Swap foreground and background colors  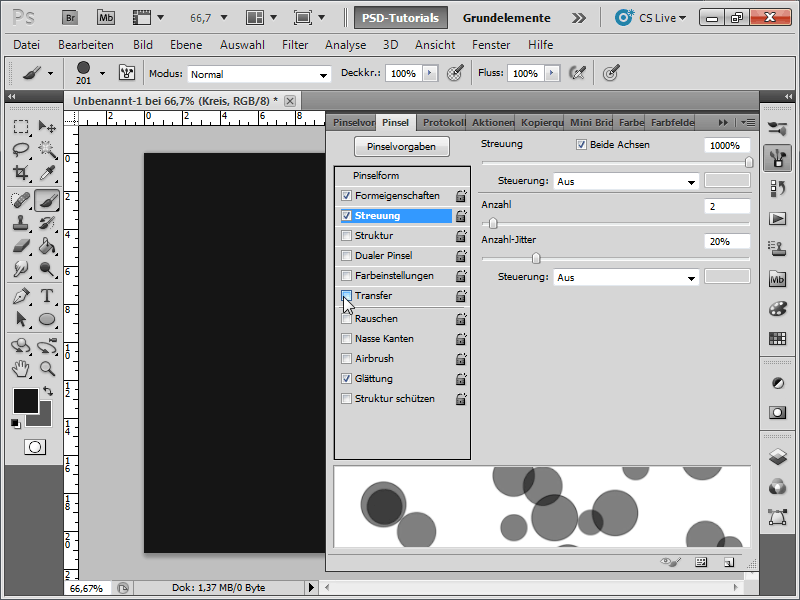(48, 391)
